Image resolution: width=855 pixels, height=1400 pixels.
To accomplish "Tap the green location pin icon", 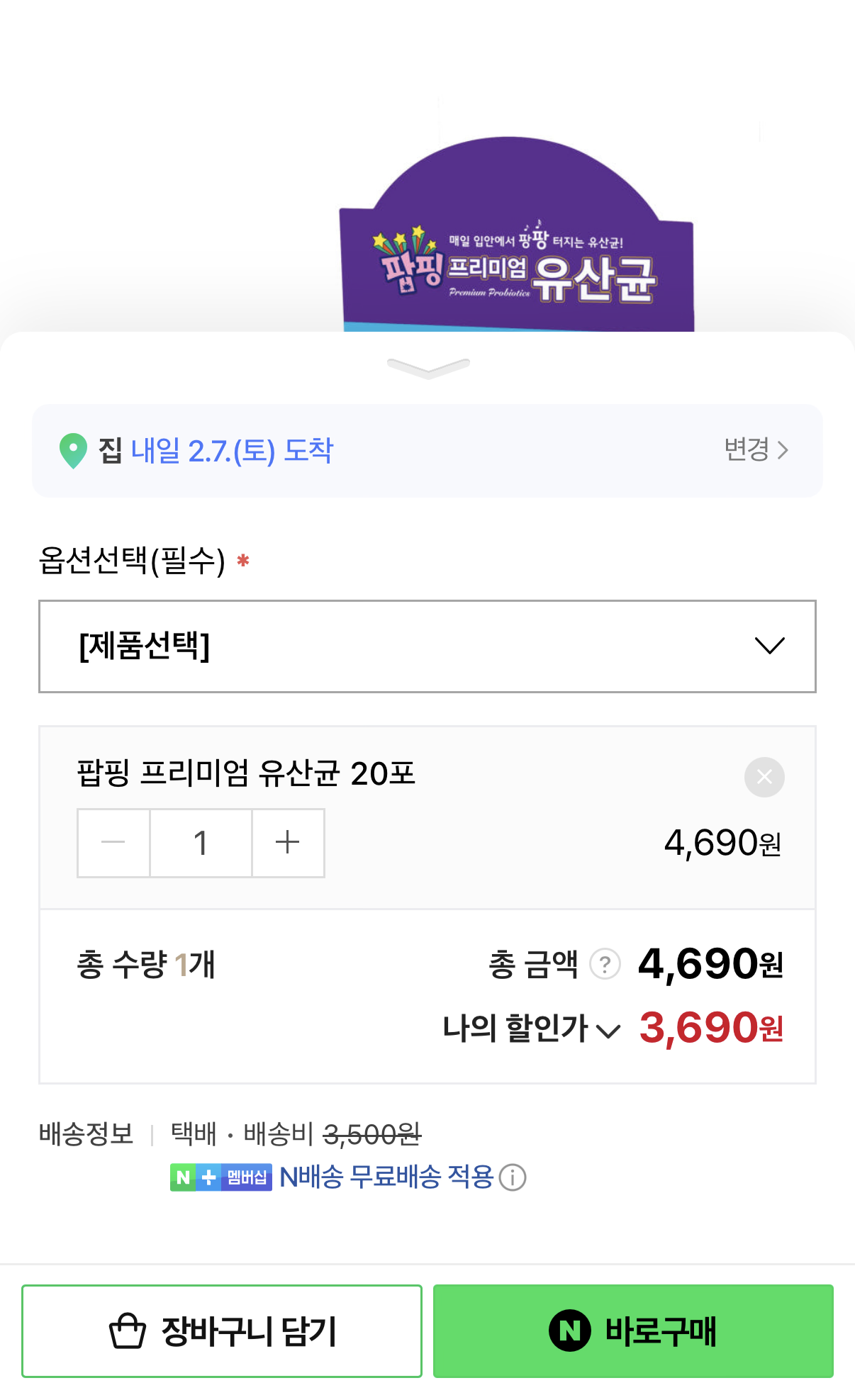I will click(73, 451).
